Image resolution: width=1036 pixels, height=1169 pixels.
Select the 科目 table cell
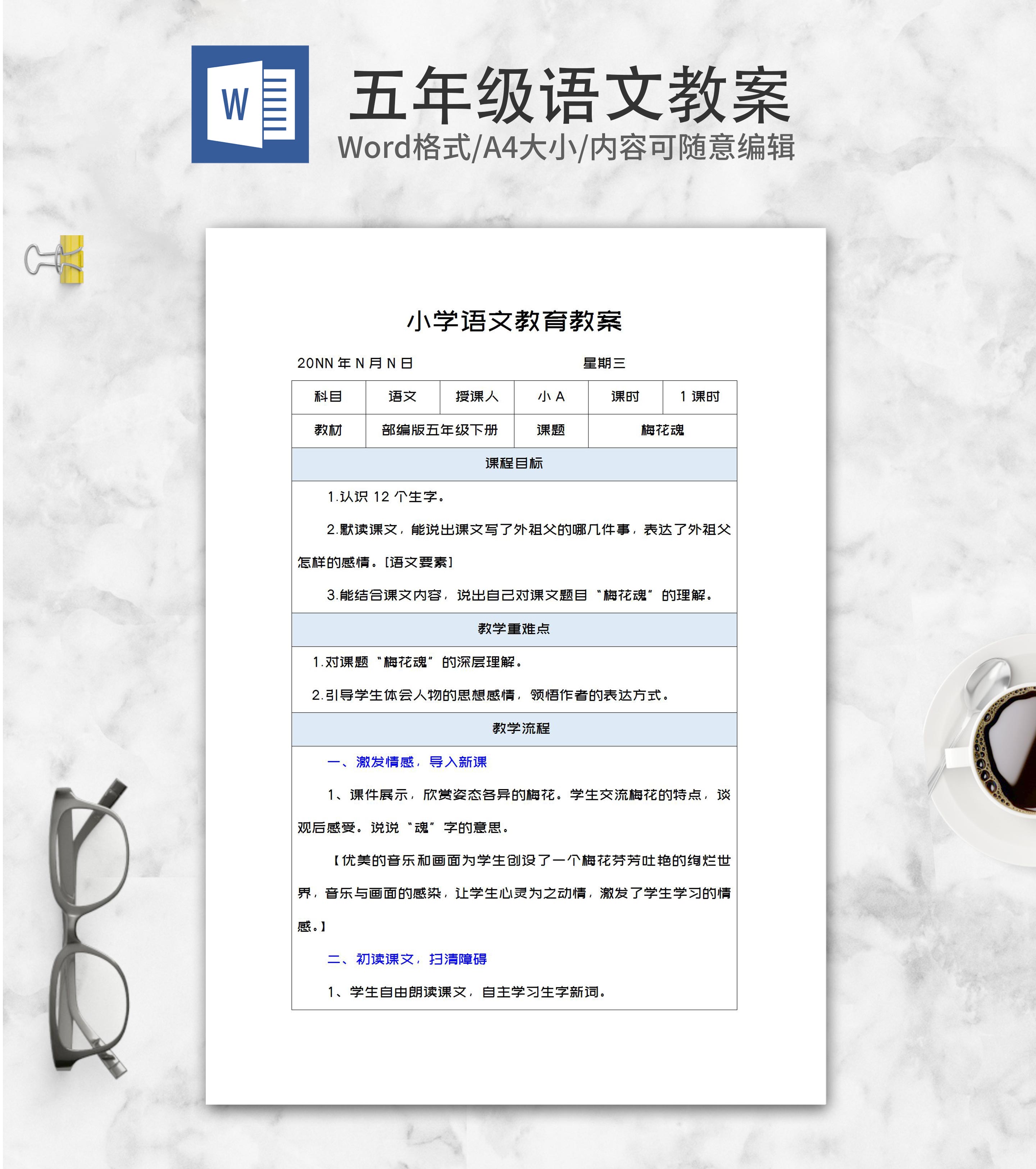pyautogui.click(x=328, y=397)
